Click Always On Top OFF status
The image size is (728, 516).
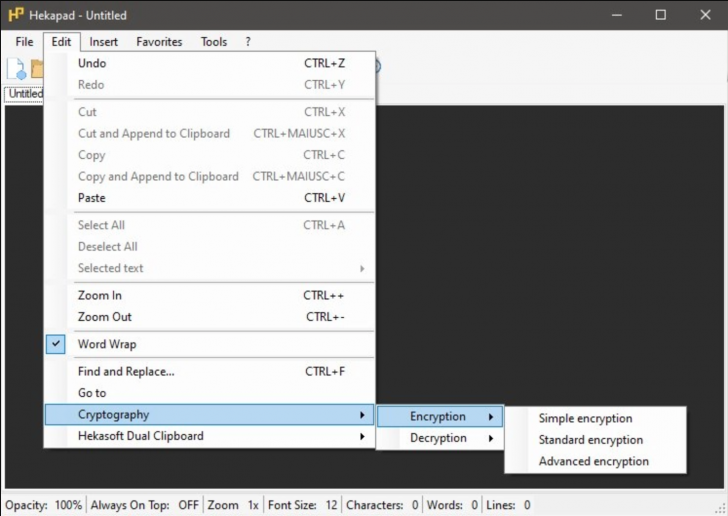tap(144, 505)
